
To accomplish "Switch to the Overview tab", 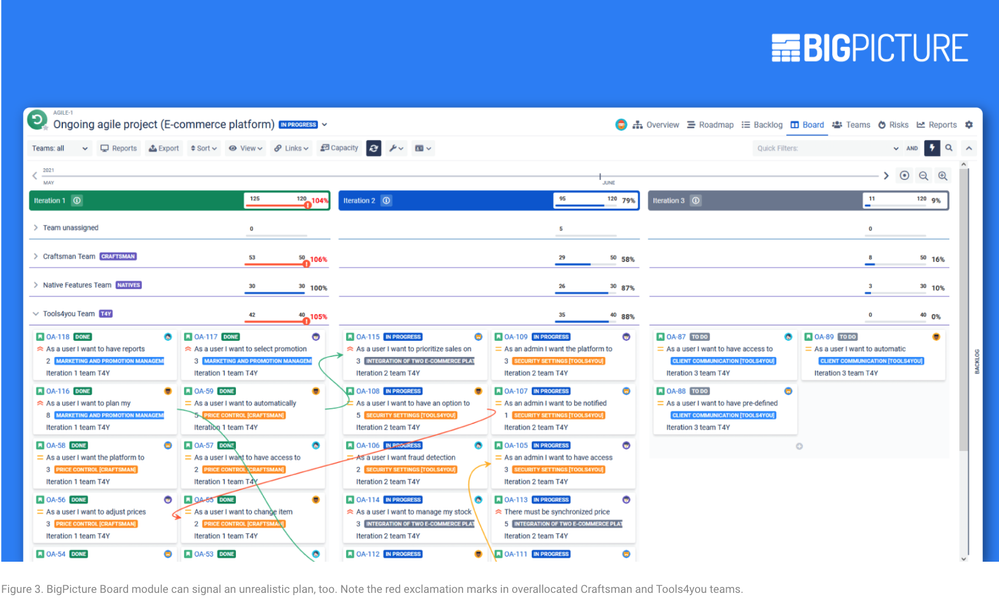I will coord(656,125).
